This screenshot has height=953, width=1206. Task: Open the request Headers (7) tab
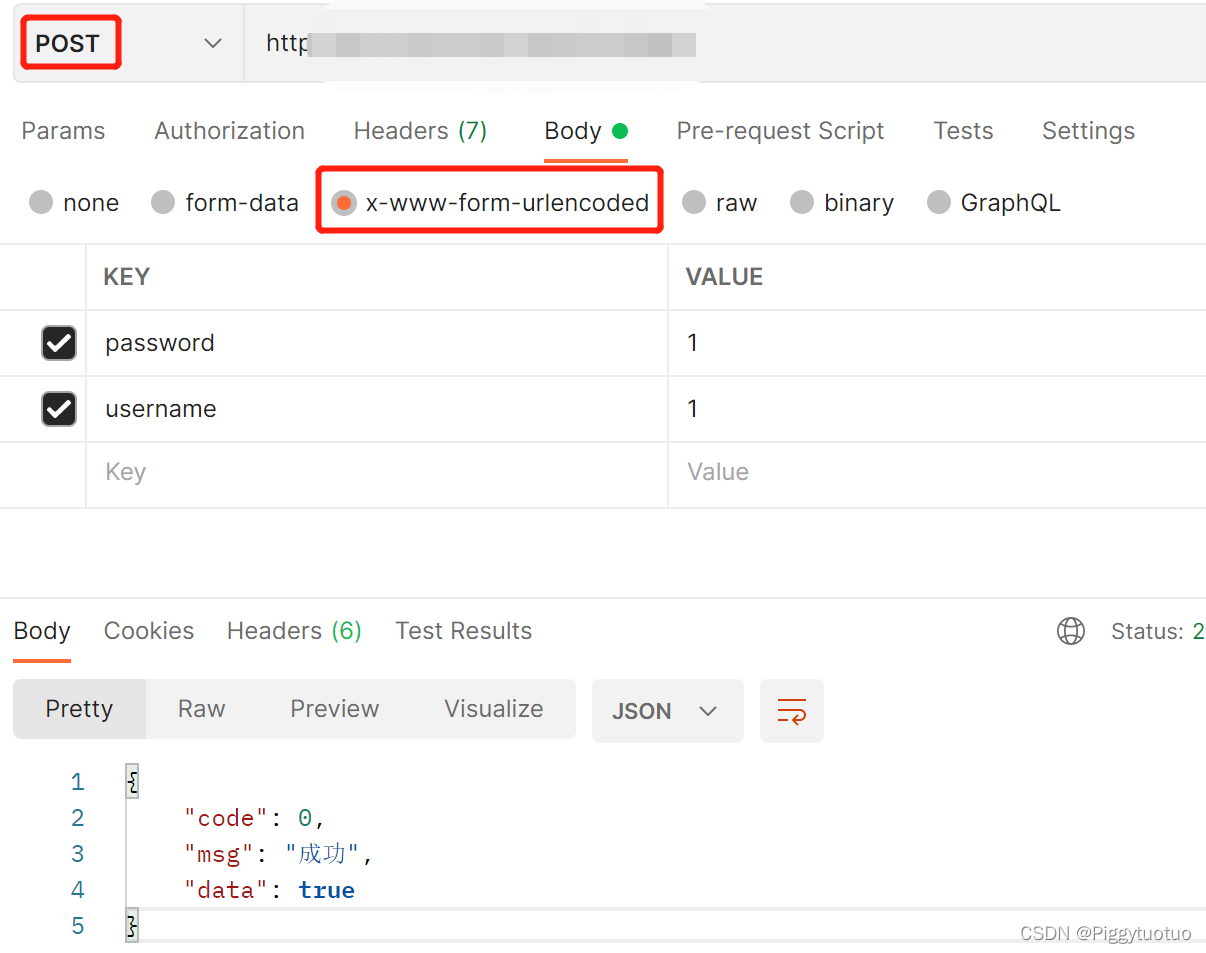point(420,131)
